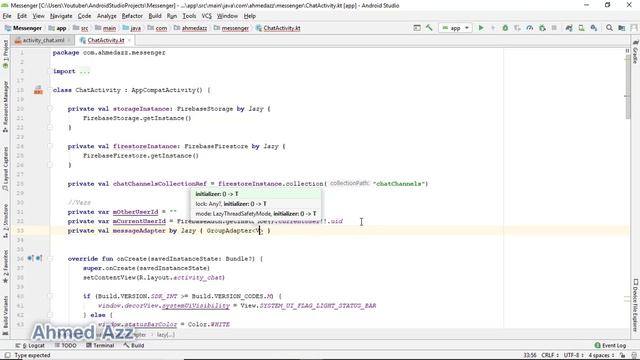Open the Refactor menu
Viewport: 640px width, 360px height.
pos(132,16)
